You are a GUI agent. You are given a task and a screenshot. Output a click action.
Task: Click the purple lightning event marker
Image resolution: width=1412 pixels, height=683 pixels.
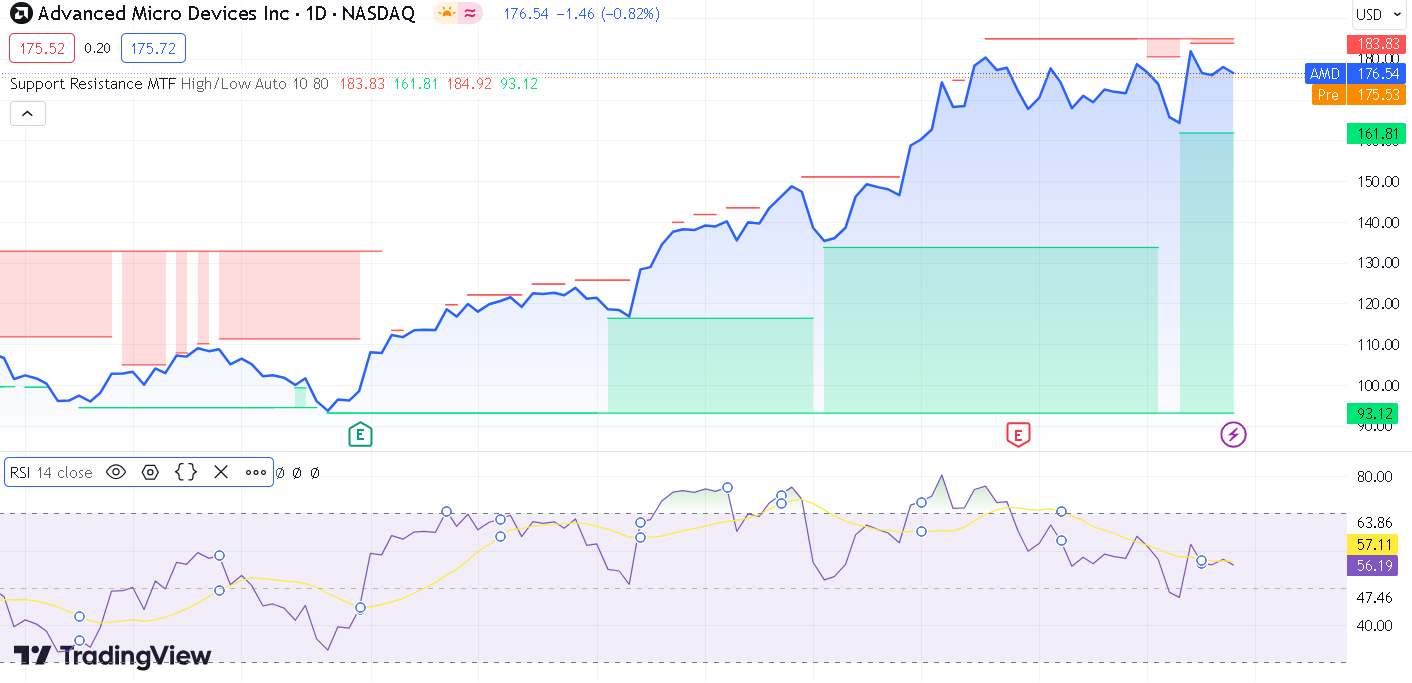[1234, 434]
